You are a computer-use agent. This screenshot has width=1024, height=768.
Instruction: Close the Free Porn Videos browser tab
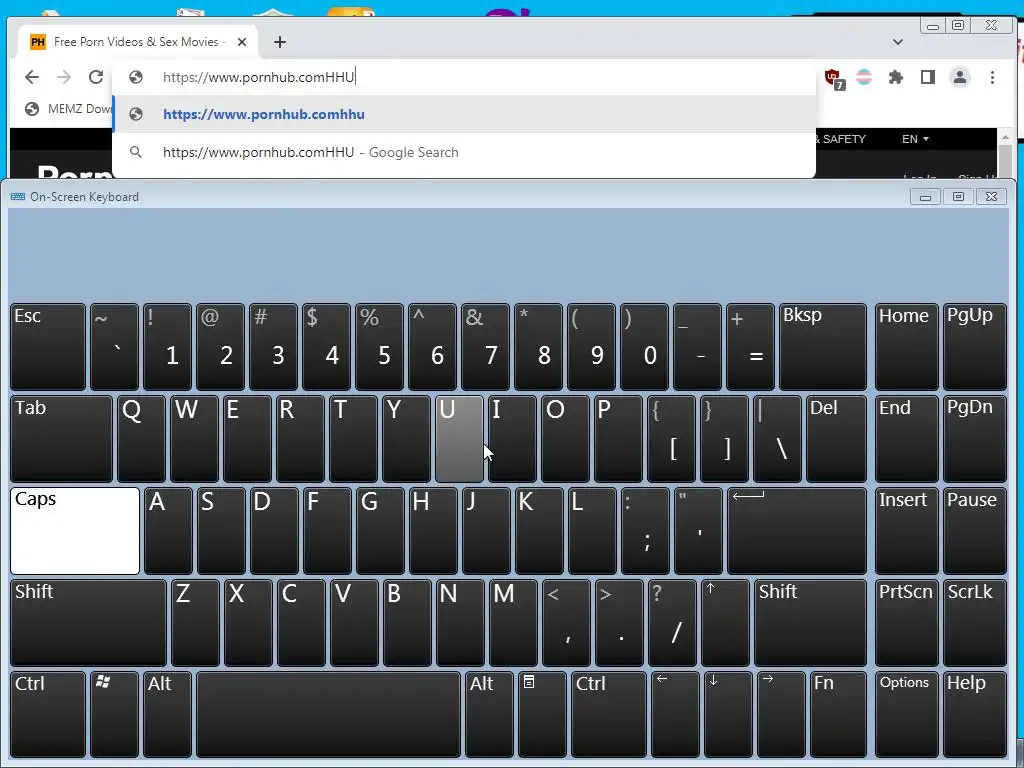[x=242, y=42]
